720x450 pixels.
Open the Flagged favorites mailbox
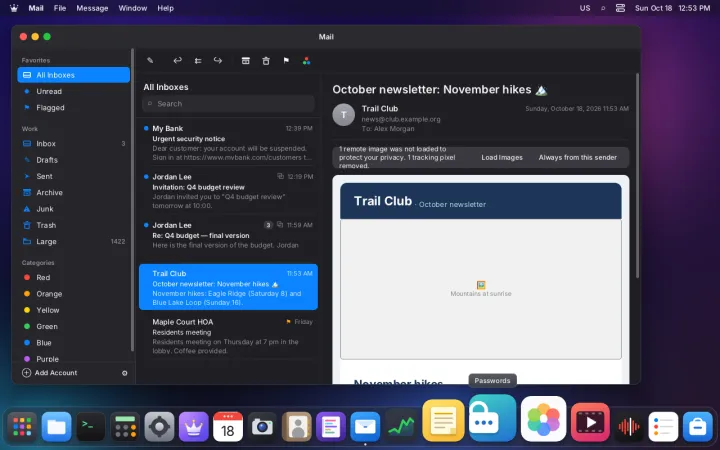point(73,107)
